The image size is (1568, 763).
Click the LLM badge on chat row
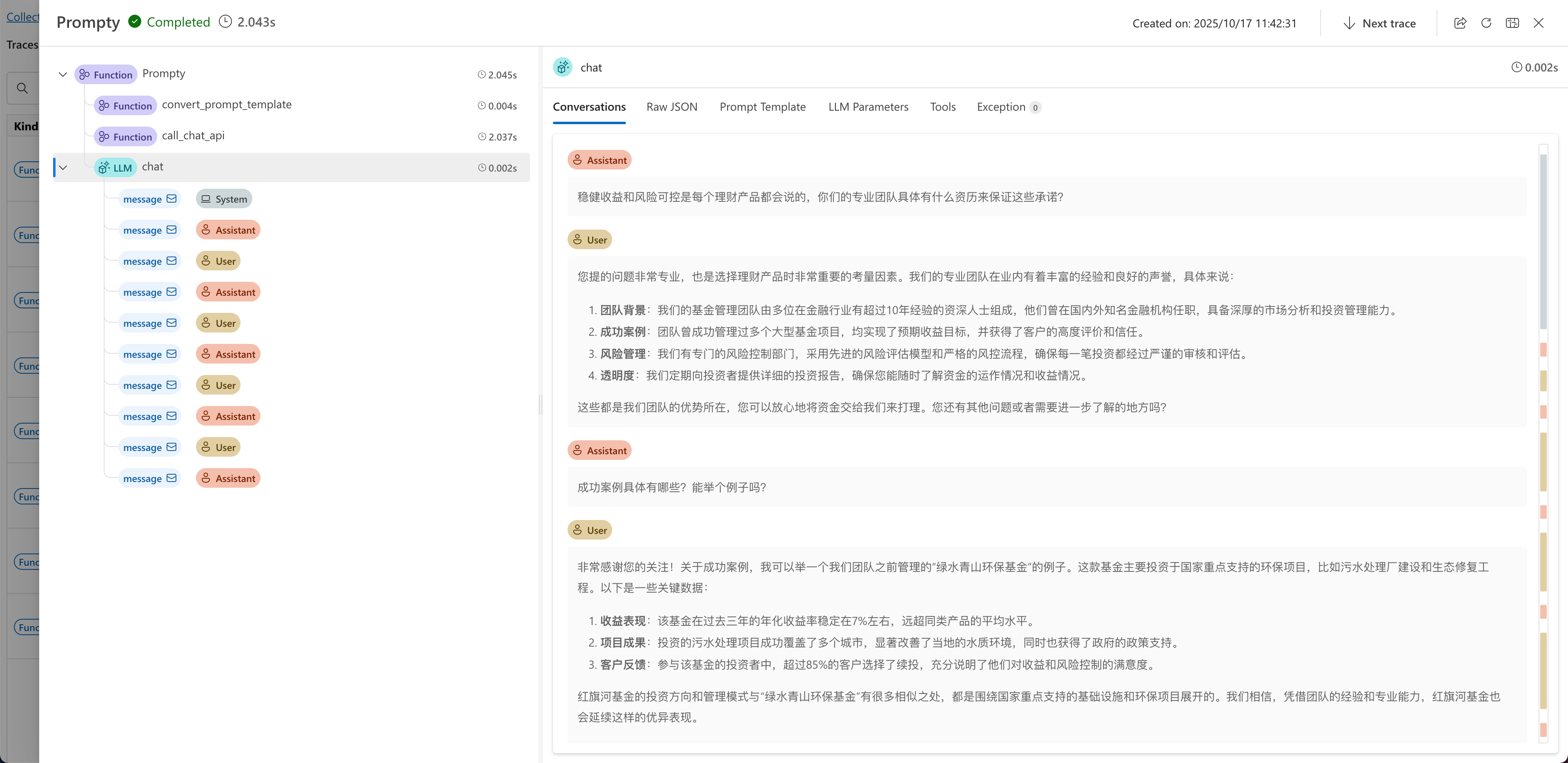point(116,167)
